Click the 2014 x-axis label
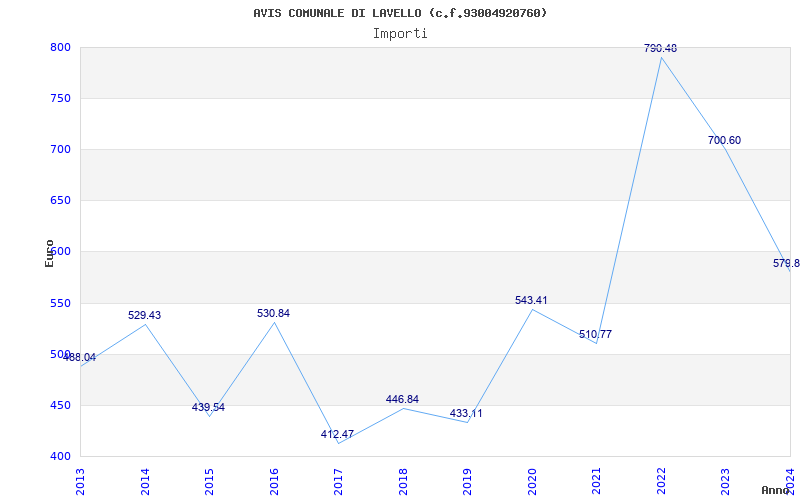This screenshot has width=800, height=500. (x=145, y=482)
